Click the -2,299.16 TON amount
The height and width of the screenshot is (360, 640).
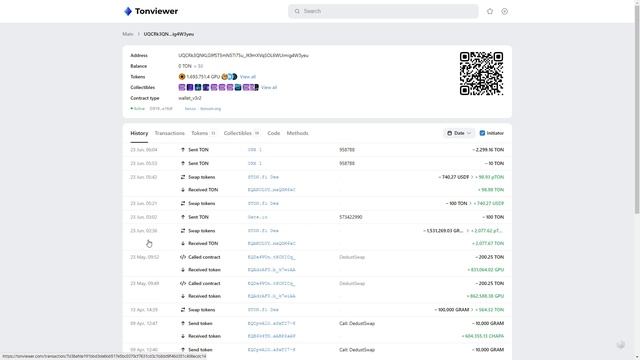pos(488,150)
